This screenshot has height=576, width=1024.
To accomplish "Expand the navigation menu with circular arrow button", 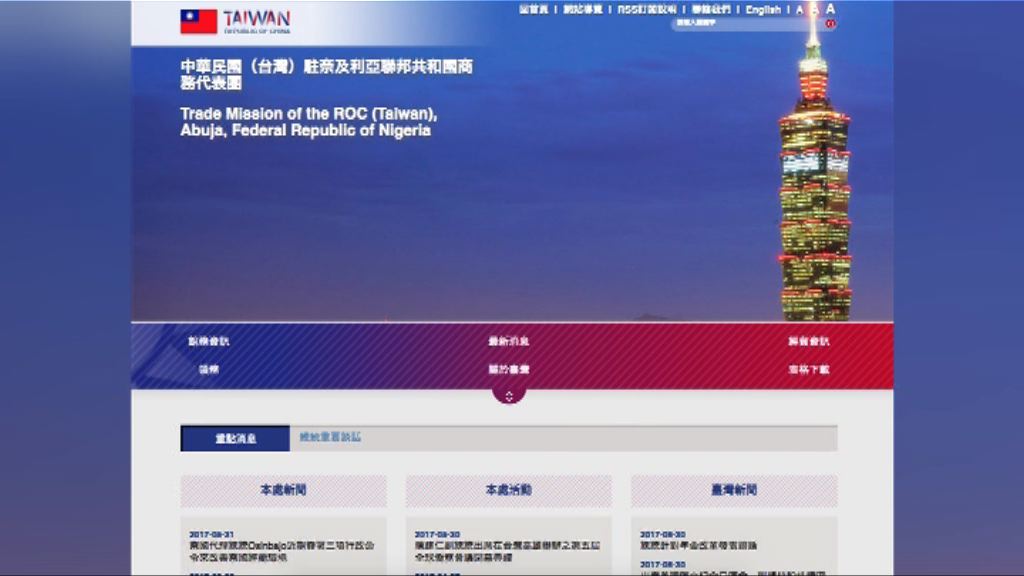I will [509, 395].
